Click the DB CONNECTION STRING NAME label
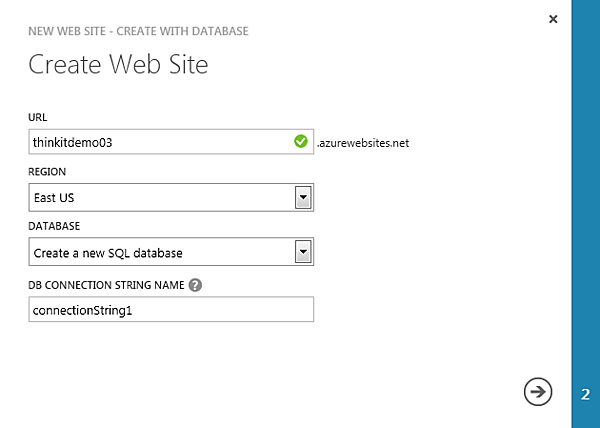Viewport: 600px width, 428px height. 106,285
